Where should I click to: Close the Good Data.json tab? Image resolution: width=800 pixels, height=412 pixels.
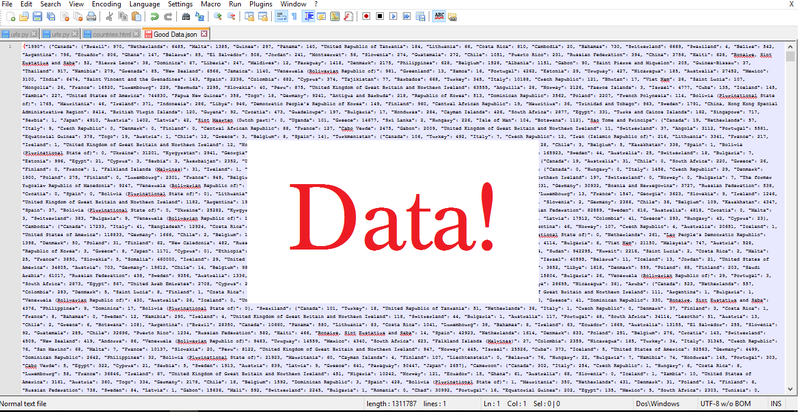point(203,34)
